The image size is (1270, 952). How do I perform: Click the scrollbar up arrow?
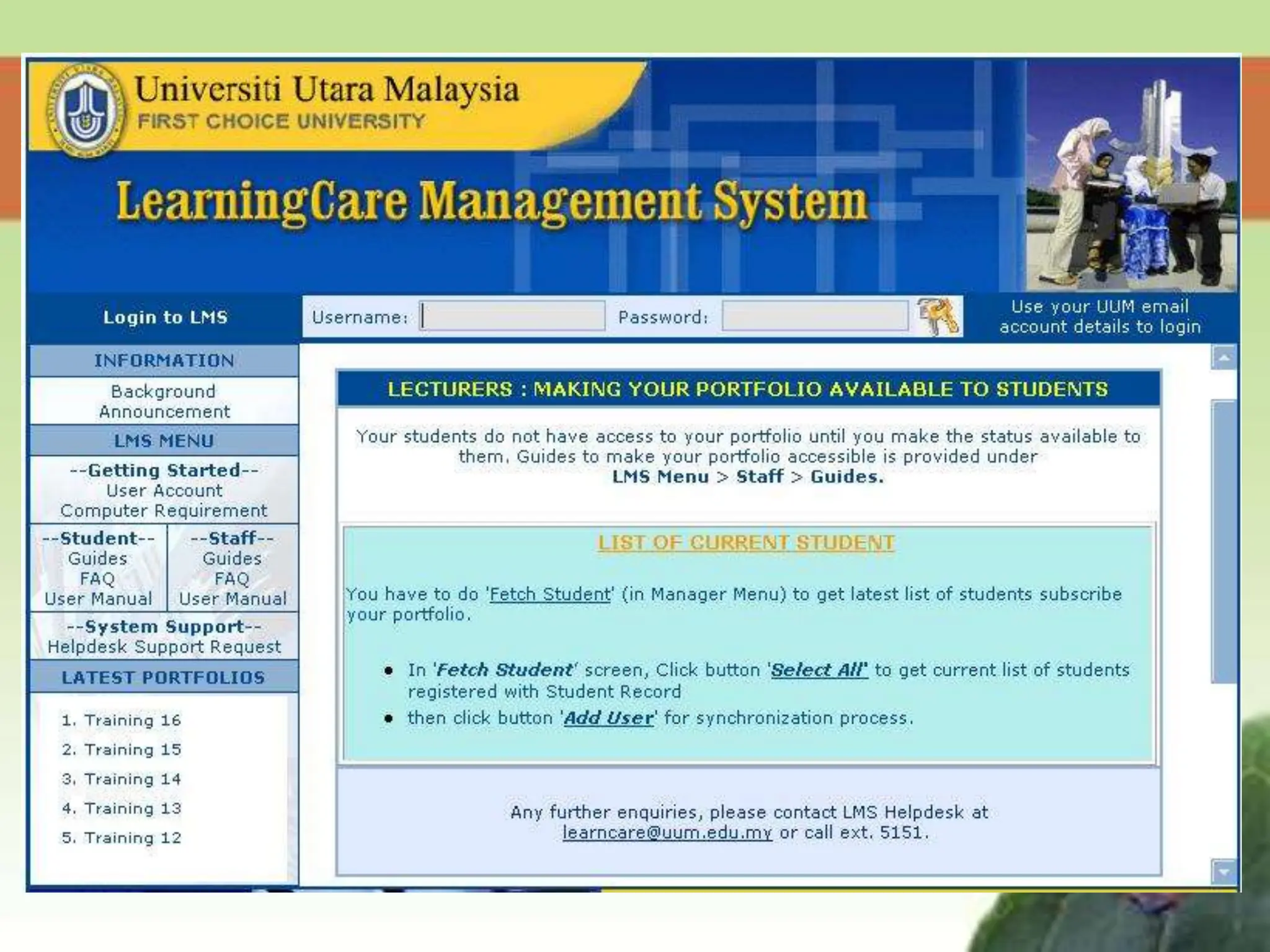coord(1223,358)
